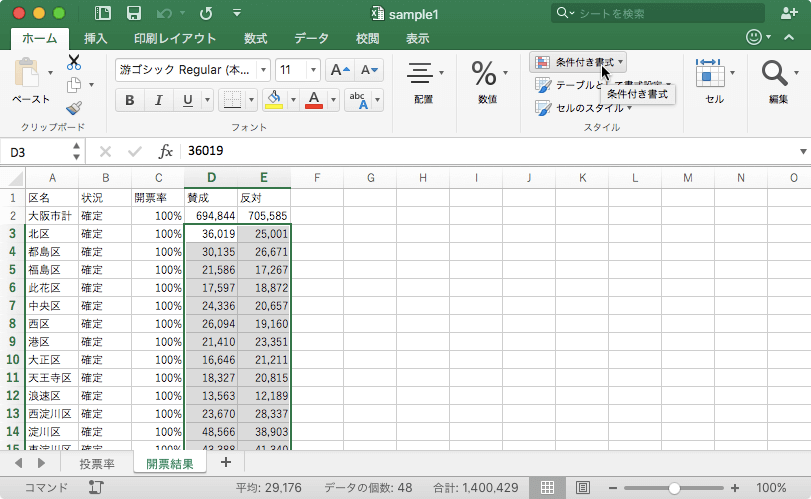
Task: Switch to the データ ribbon tab
Action: pos(311,38)
